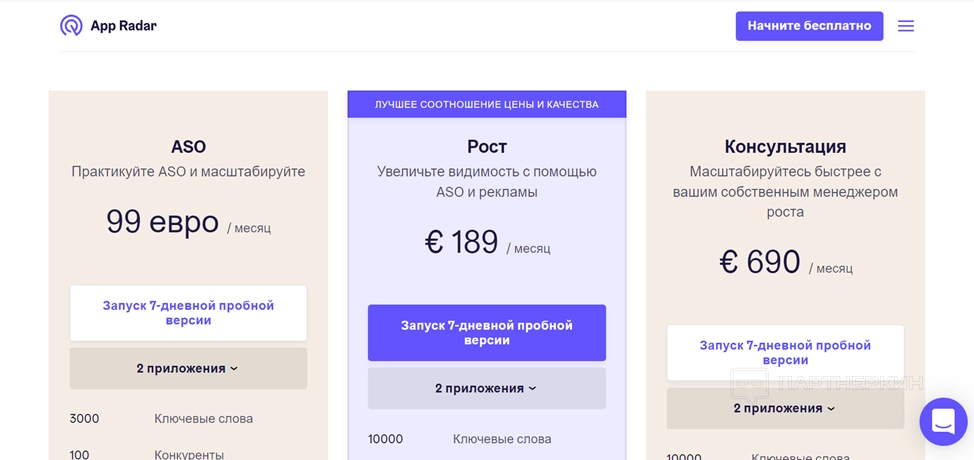Viewport: 974px width, 460px height.
Task: Click the 'Лучшее соотношение цены и качества' banner
Action: [x=487, y=104]
